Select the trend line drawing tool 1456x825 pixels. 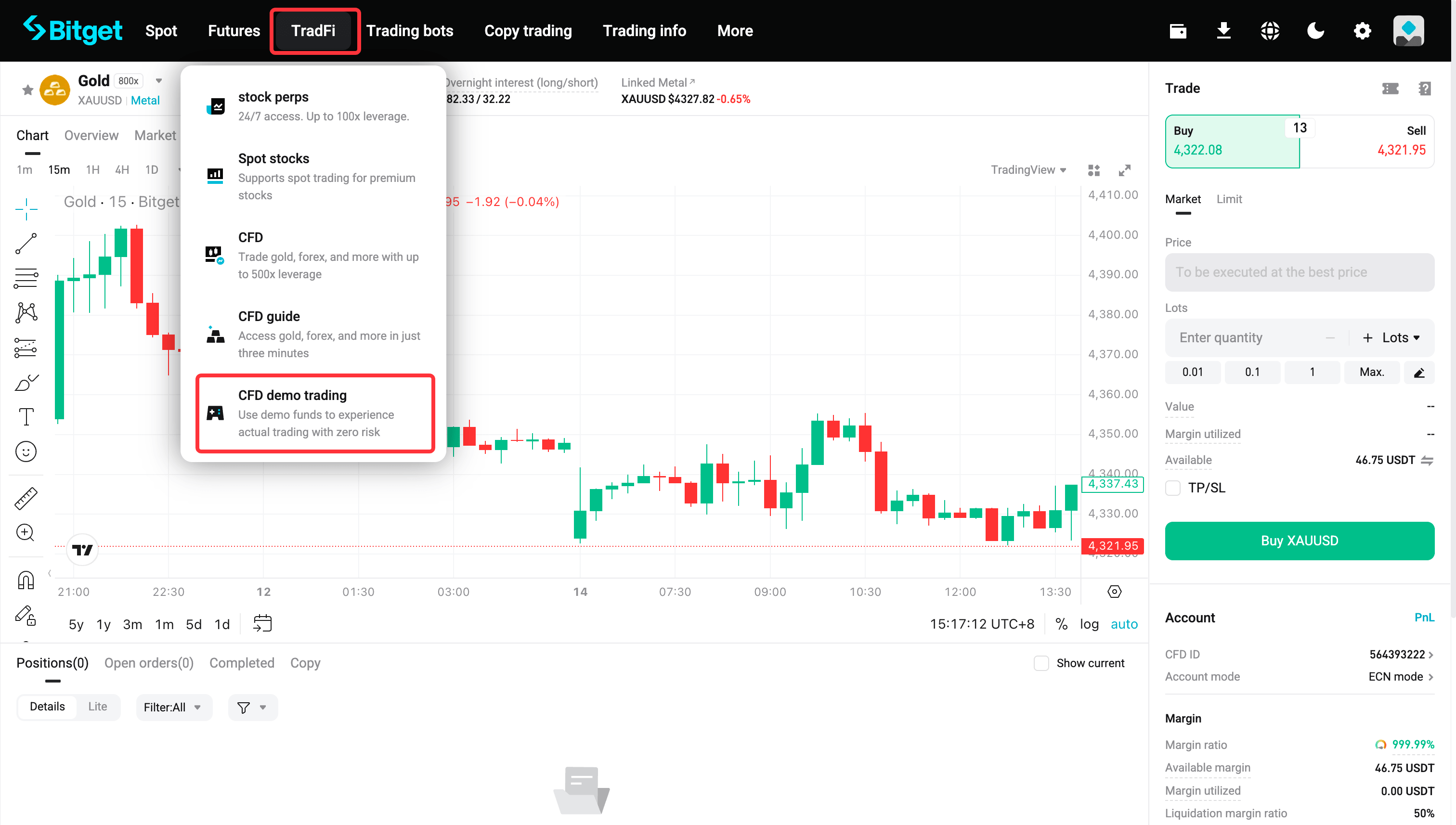click(x=26, y=244)
